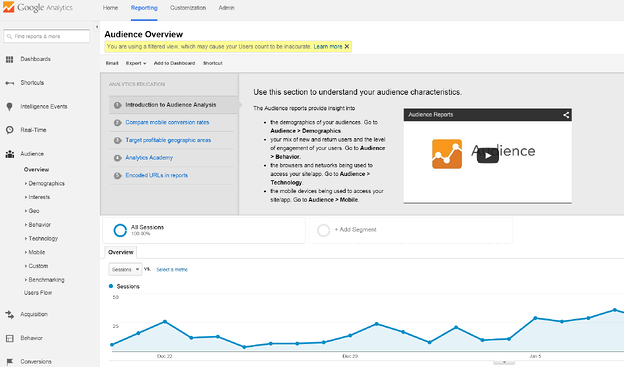Image resolution: width=624 pixels, height=367 pixels.
Task: Click the Real-Time clock icon
Action: (x=10, y=130)
